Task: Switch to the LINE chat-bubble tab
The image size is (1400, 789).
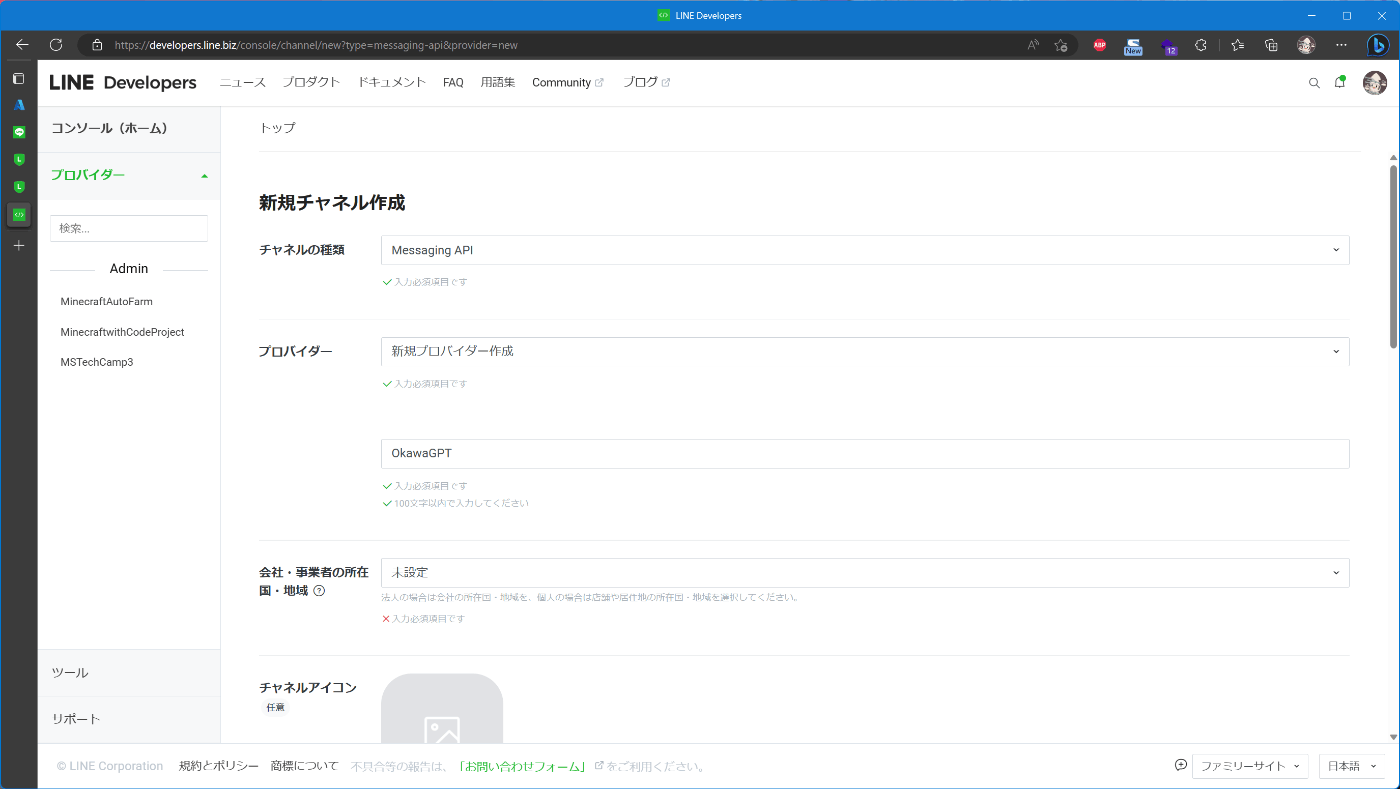Action: (x=19, y=132)
